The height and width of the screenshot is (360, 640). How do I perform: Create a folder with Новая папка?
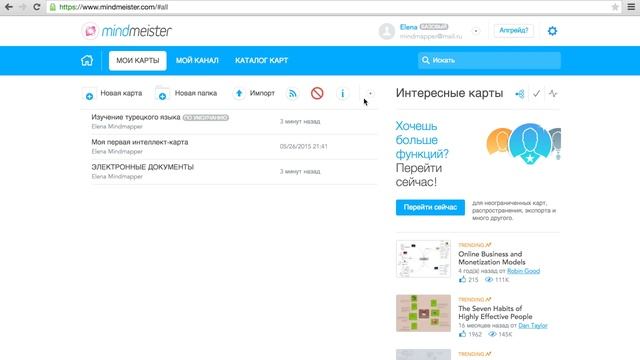click(x=186, y=93)
